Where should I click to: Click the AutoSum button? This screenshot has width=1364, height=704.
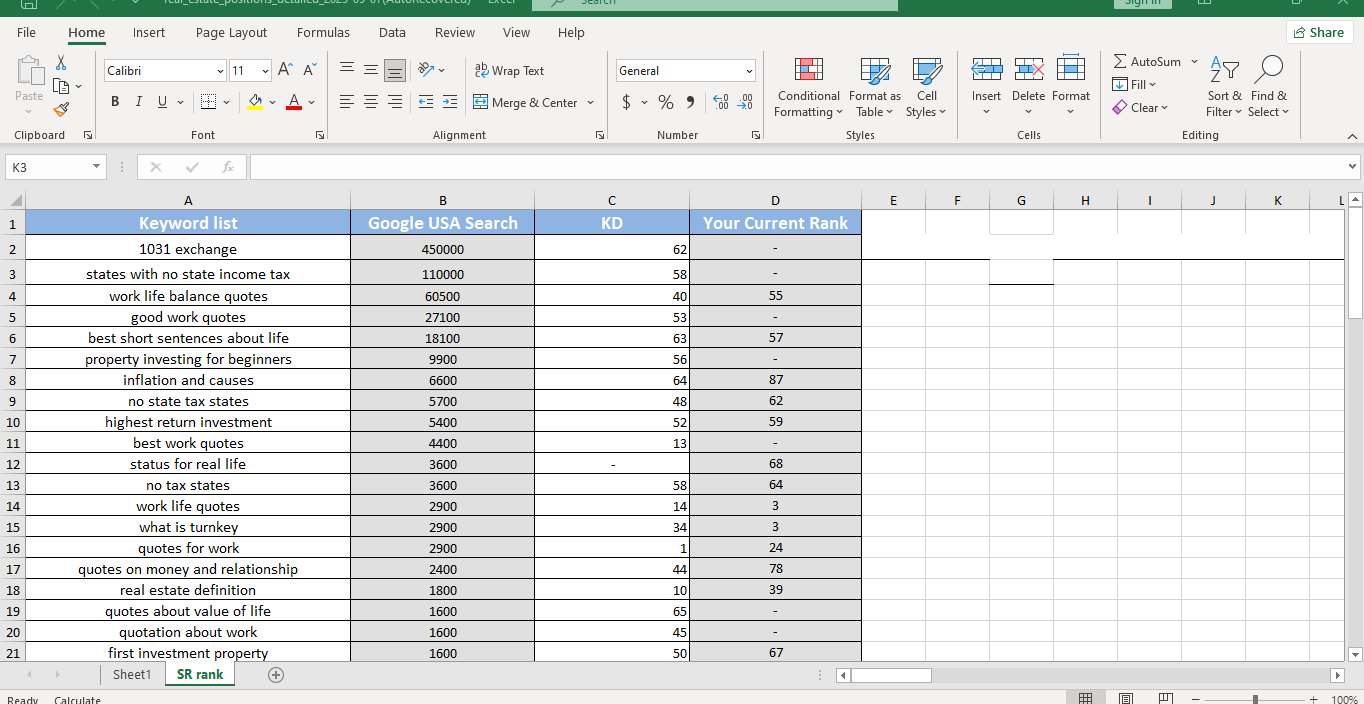pos(1146,62)
